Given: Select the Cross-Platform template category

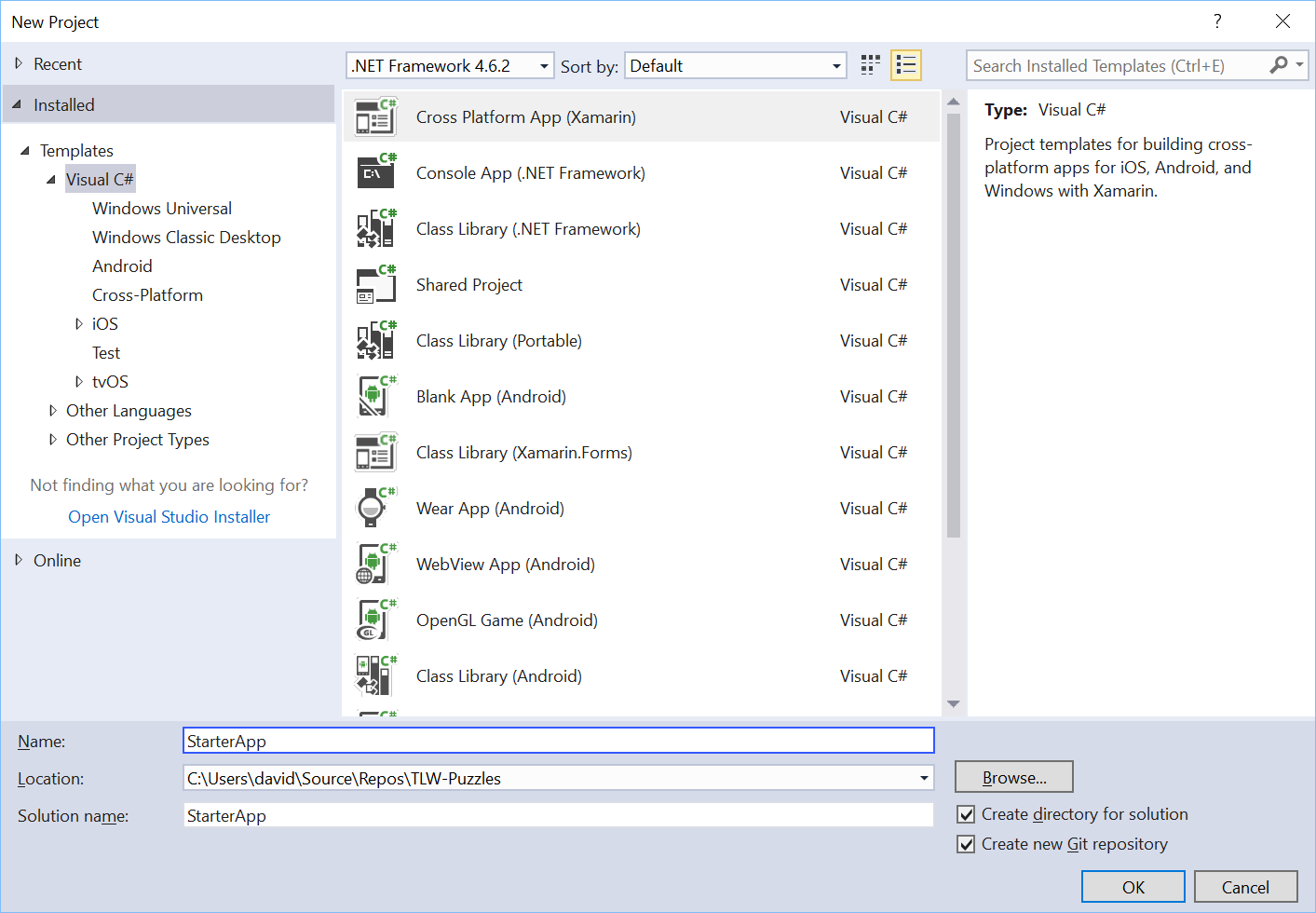Looking at the screenshot, I should pyautogui.click(x=147, y=295).
